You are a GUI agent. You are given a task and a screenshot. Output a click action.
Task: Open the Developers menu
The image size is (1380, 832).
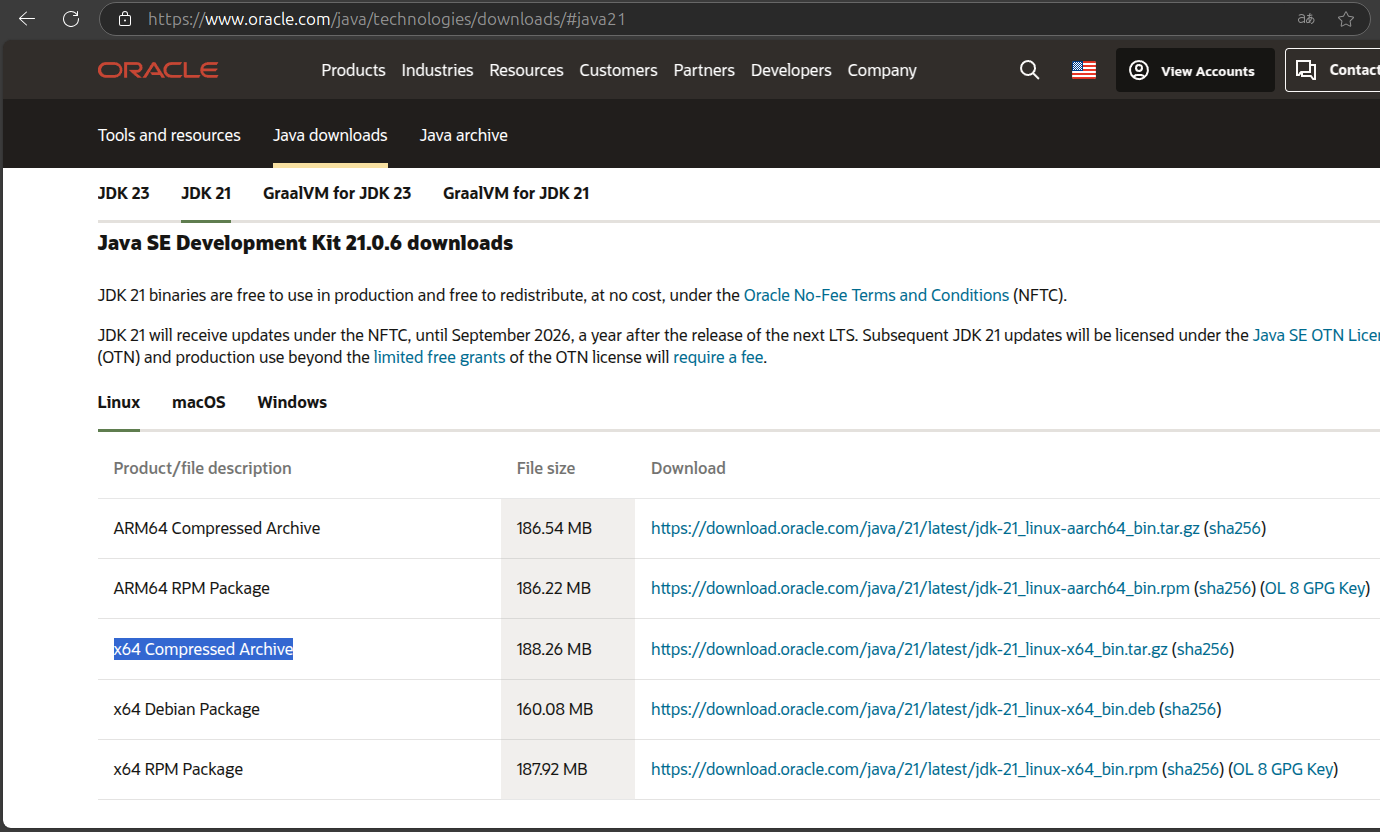click(791, 70)
